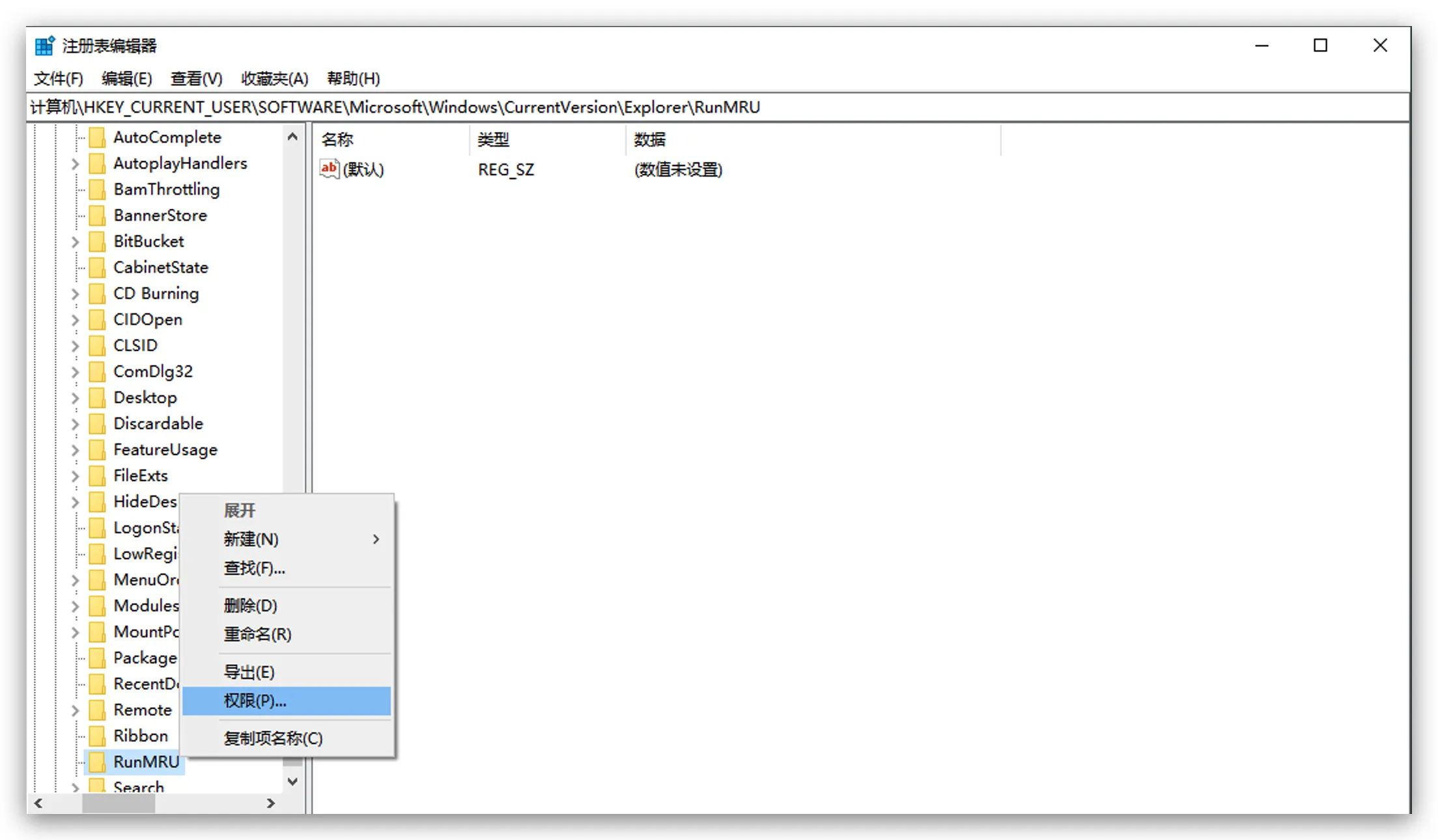The image size is (1438, 840).
Task: Expand the CD Burning tree node
Action: point(75,294)
